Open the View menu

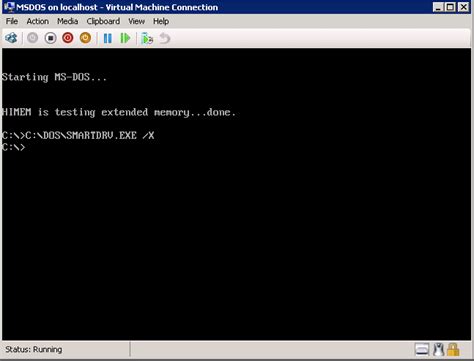(137, 21)
